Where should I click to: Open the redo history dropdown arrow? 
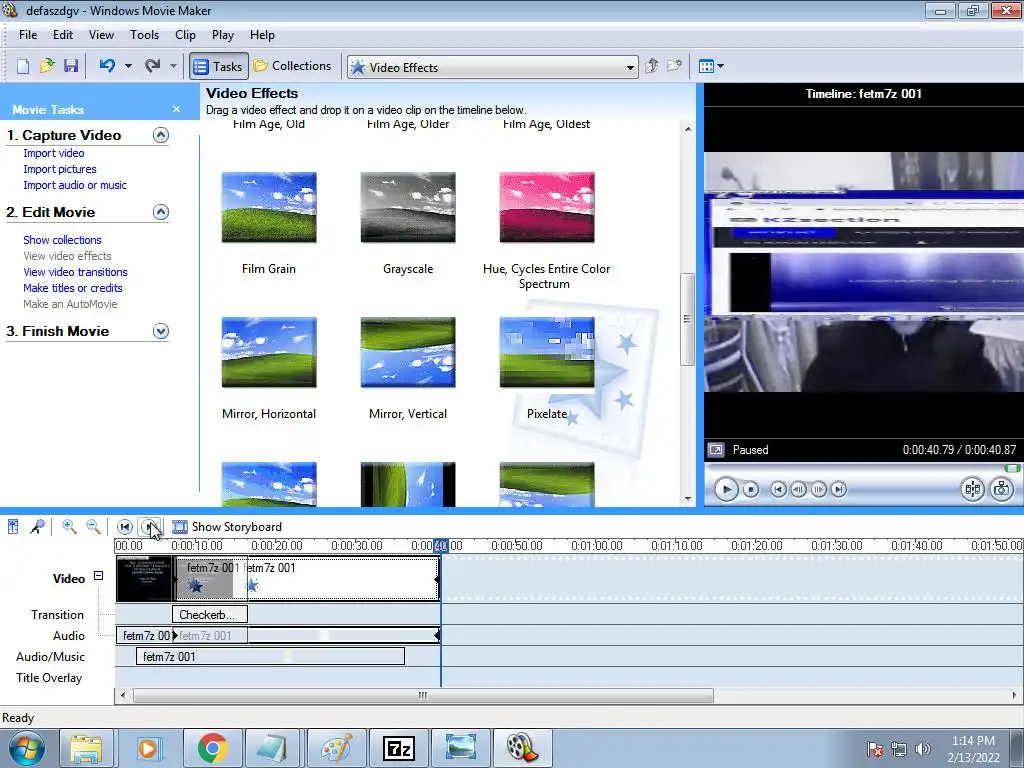[x=173, y=66]
